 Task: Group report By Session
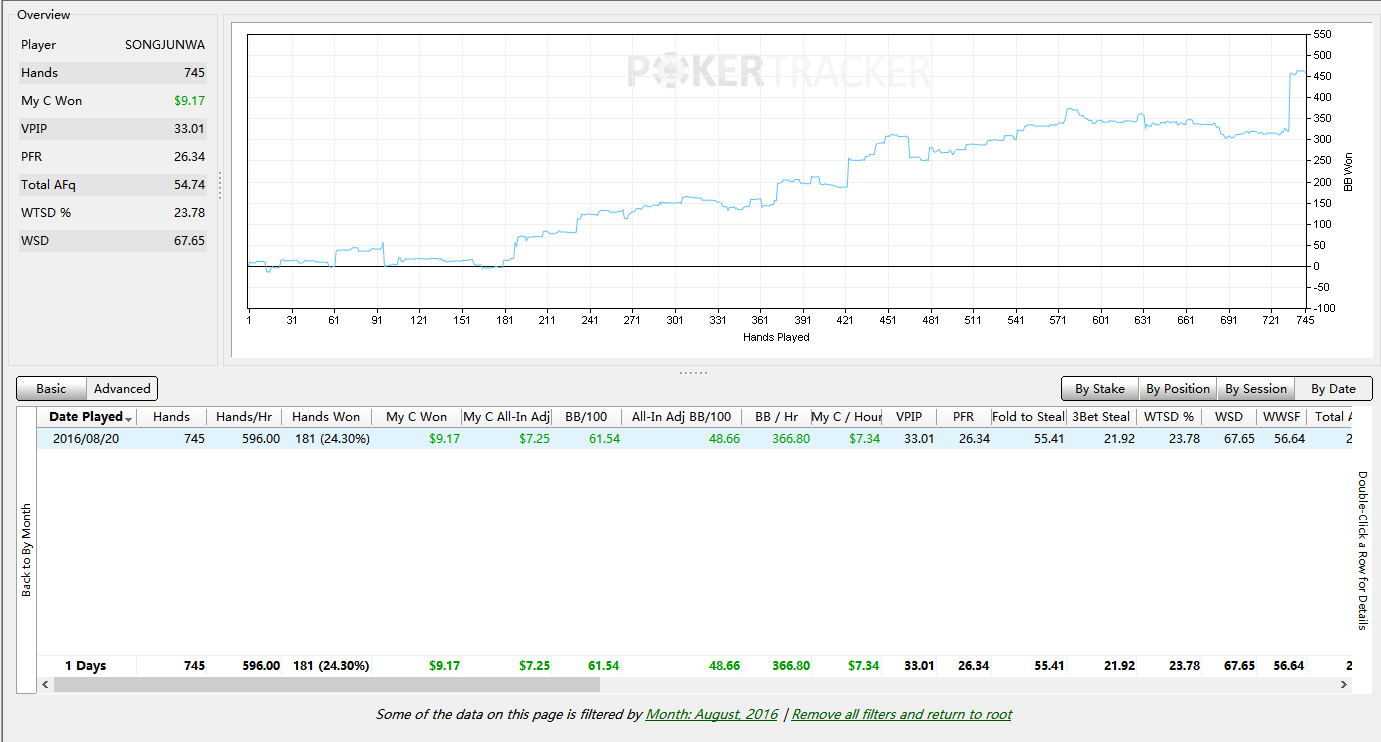[x=1256, y=389]
